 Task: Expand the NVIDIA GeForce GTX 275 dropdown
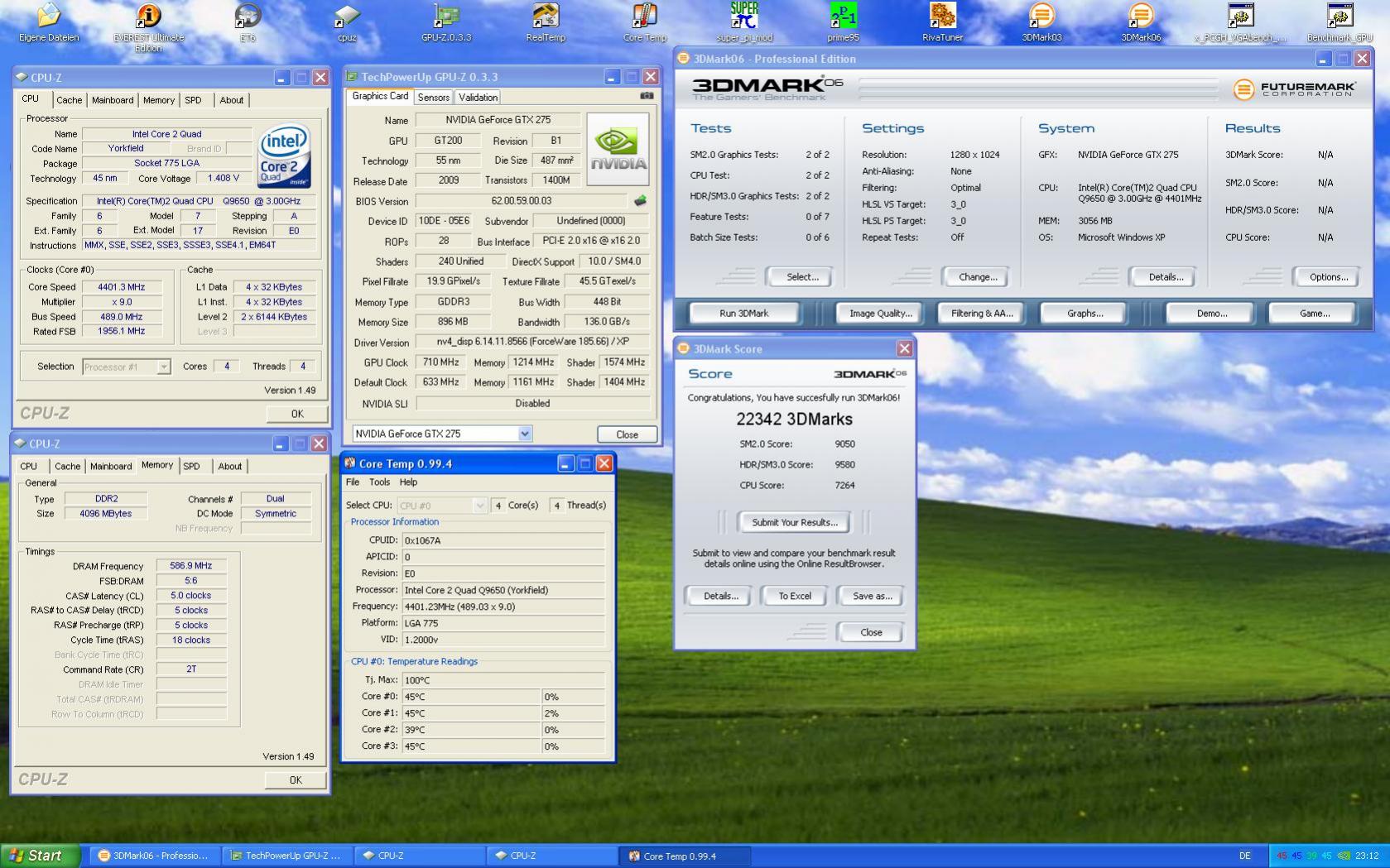[524, 434]
